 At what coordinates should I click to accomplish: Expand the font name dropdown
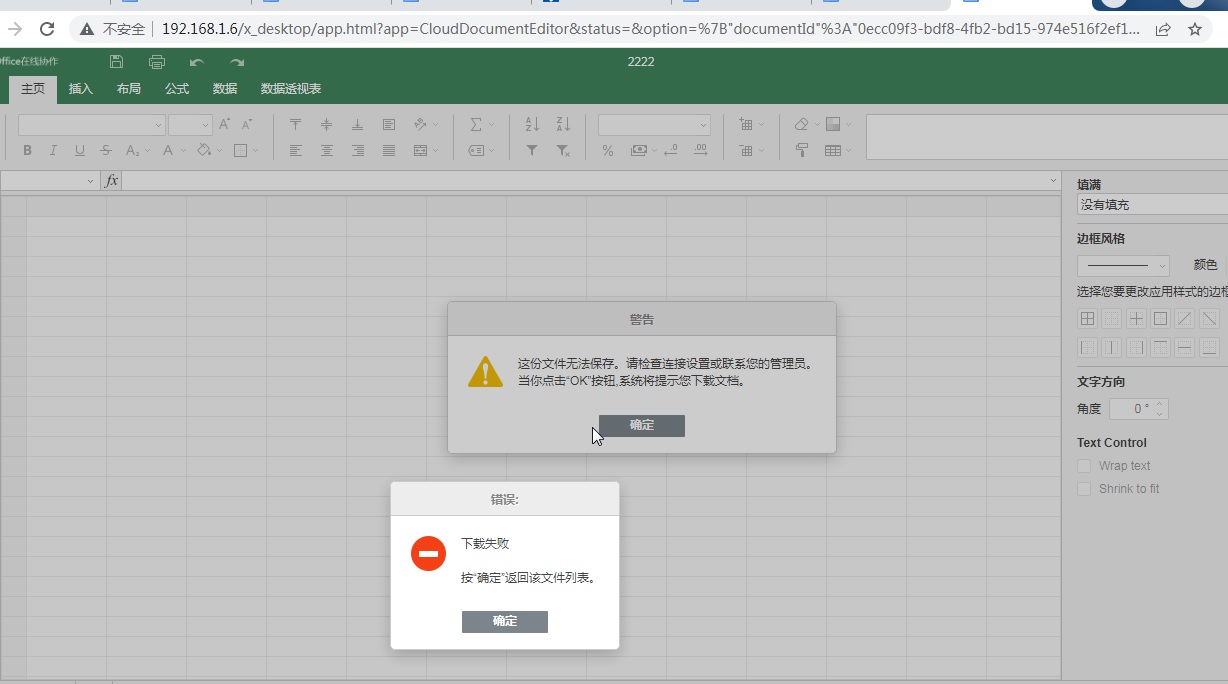coord(91,125)
